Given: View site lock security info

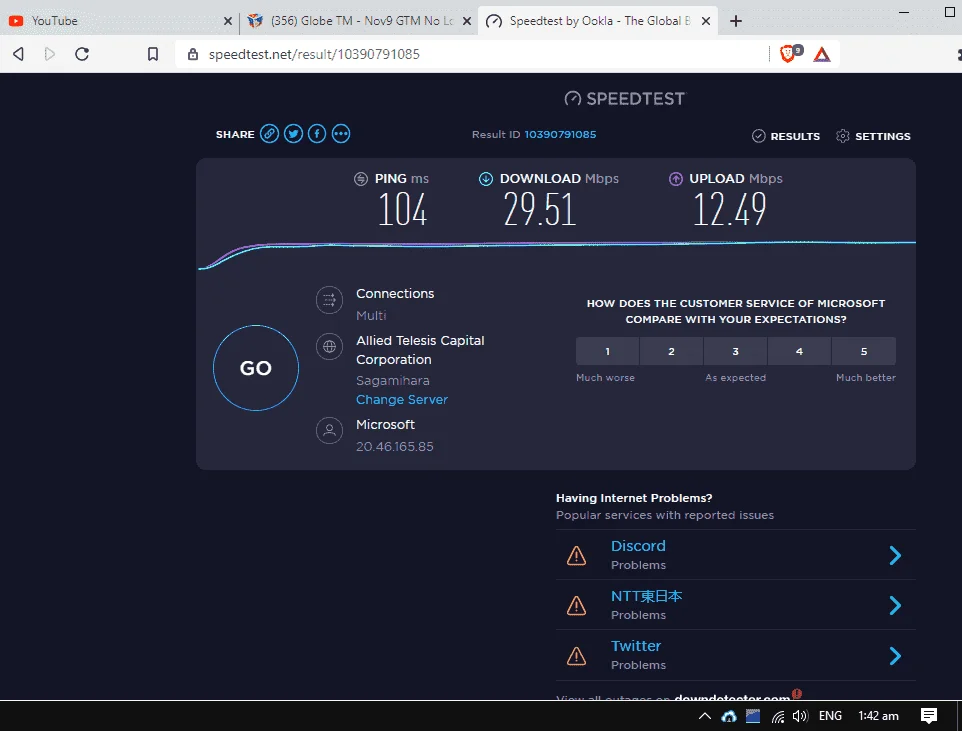Looking at the screenshot, I should 193,54.
